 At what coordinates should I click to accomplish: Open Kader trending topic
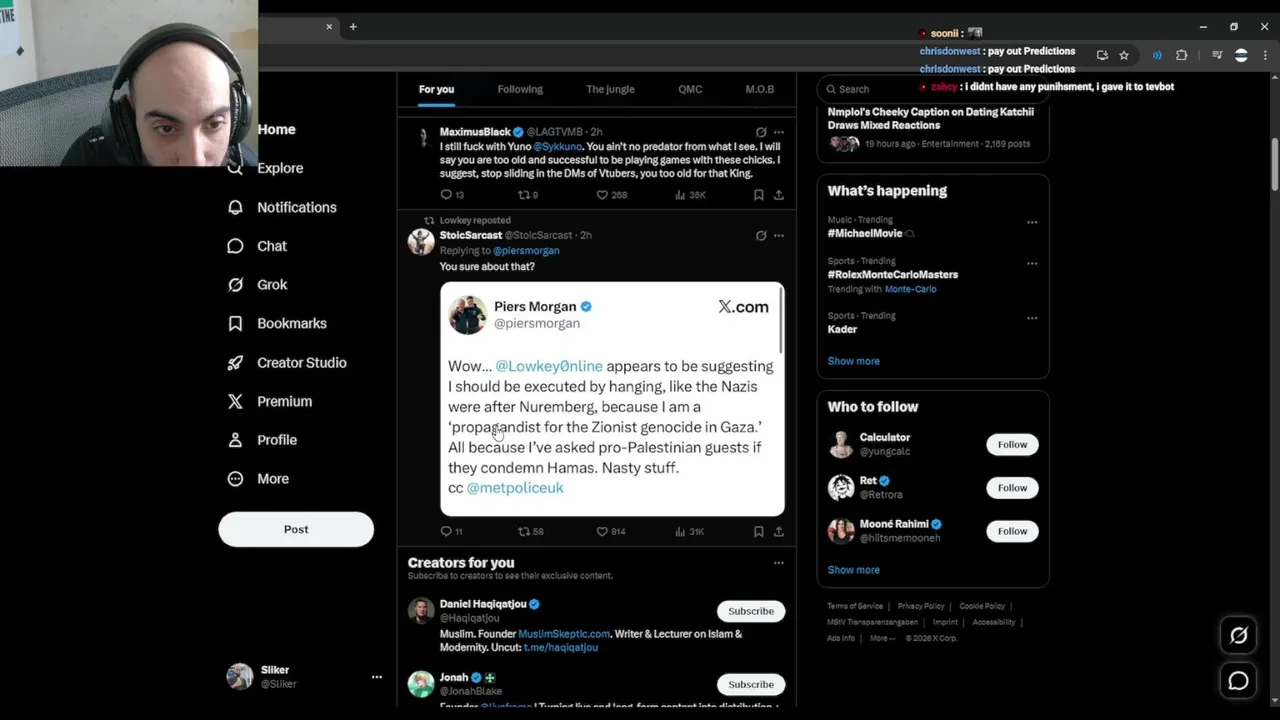[x=842, y=329]
